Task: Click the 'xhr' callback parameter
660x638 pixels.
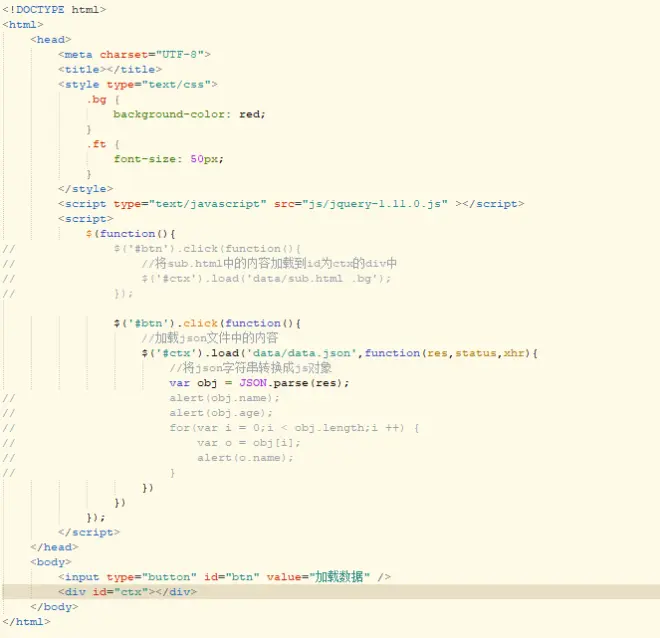Action: 514,354
